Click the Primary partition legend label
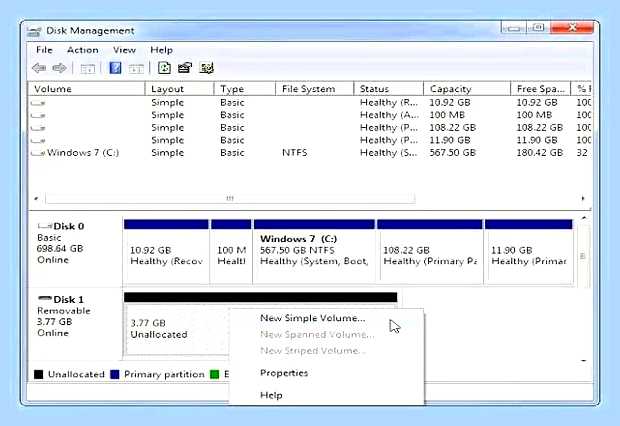 coord(164,375)
